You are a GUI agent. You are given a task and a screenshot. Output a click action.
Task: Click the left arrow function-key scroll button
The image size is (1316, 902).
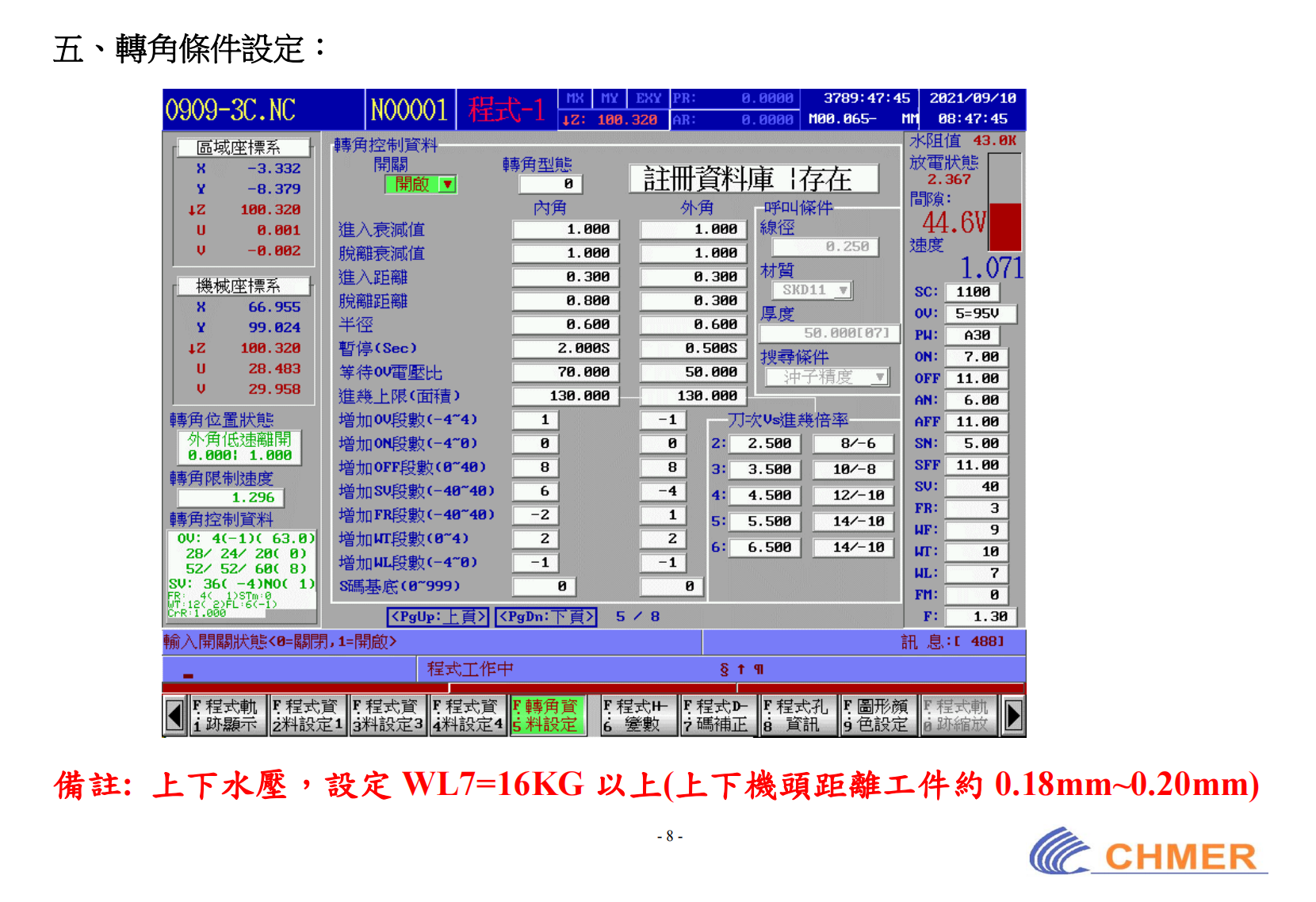point(175,716)
